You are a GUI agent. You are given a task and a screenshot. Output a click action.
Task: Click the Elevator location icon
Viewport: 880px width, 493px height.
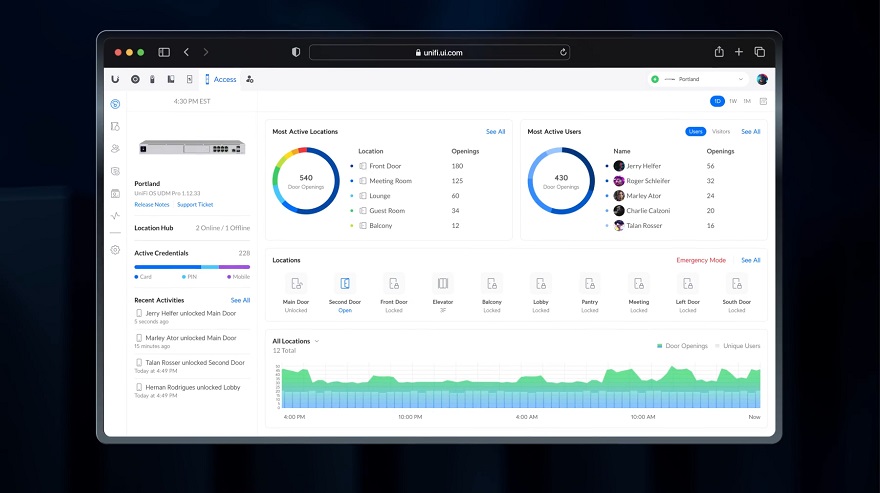coord(442,284)
